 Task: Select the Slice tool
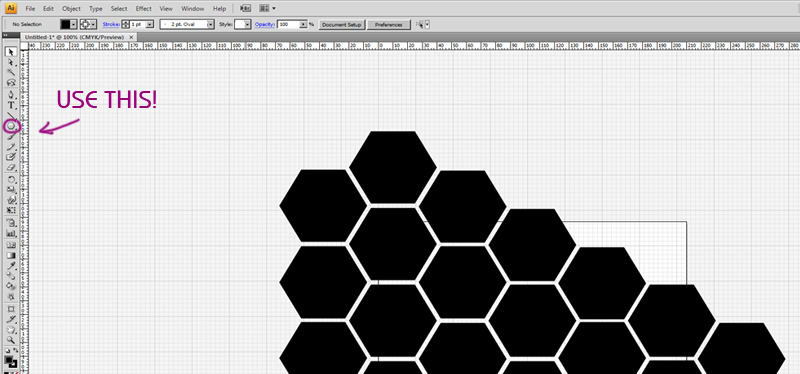[11, 319]
